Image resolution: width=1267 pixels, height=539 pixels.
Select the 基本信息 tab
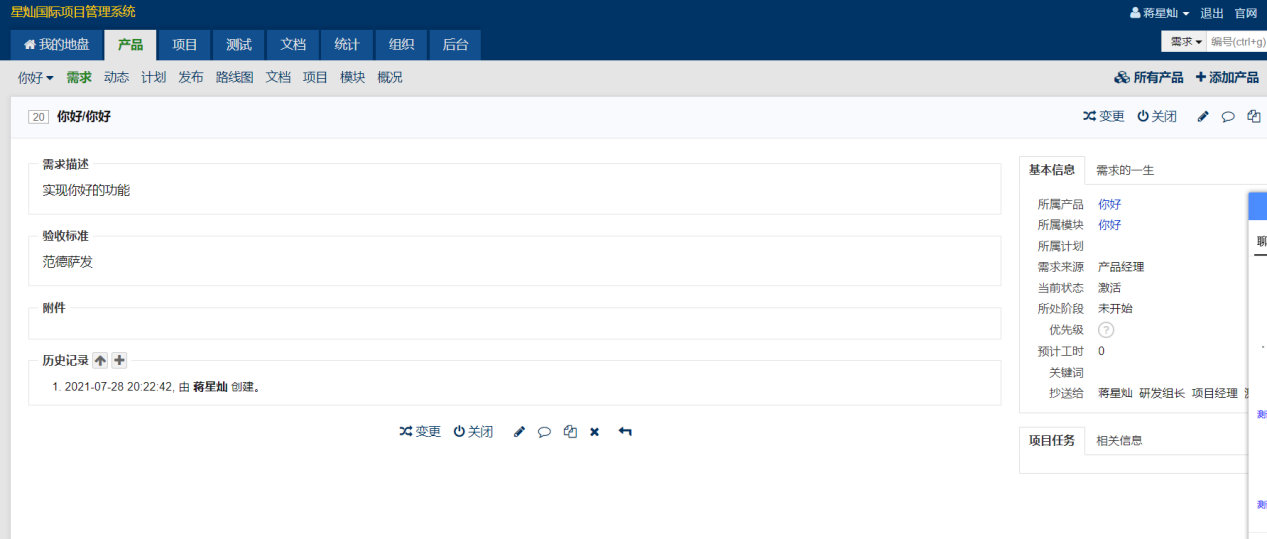coord(1052,170)
